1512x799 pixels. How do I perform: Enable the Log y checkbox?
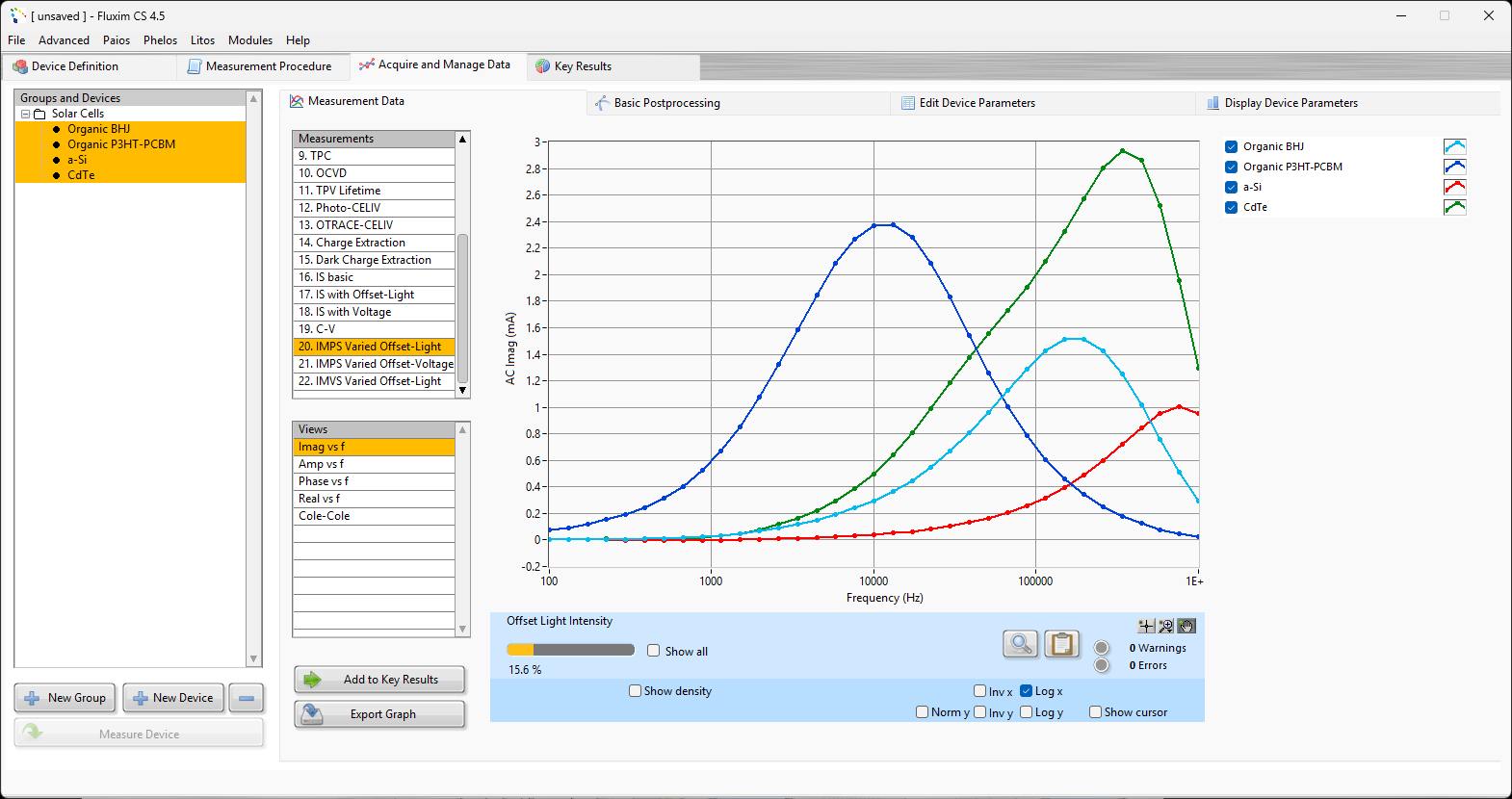click(1027, 711)
